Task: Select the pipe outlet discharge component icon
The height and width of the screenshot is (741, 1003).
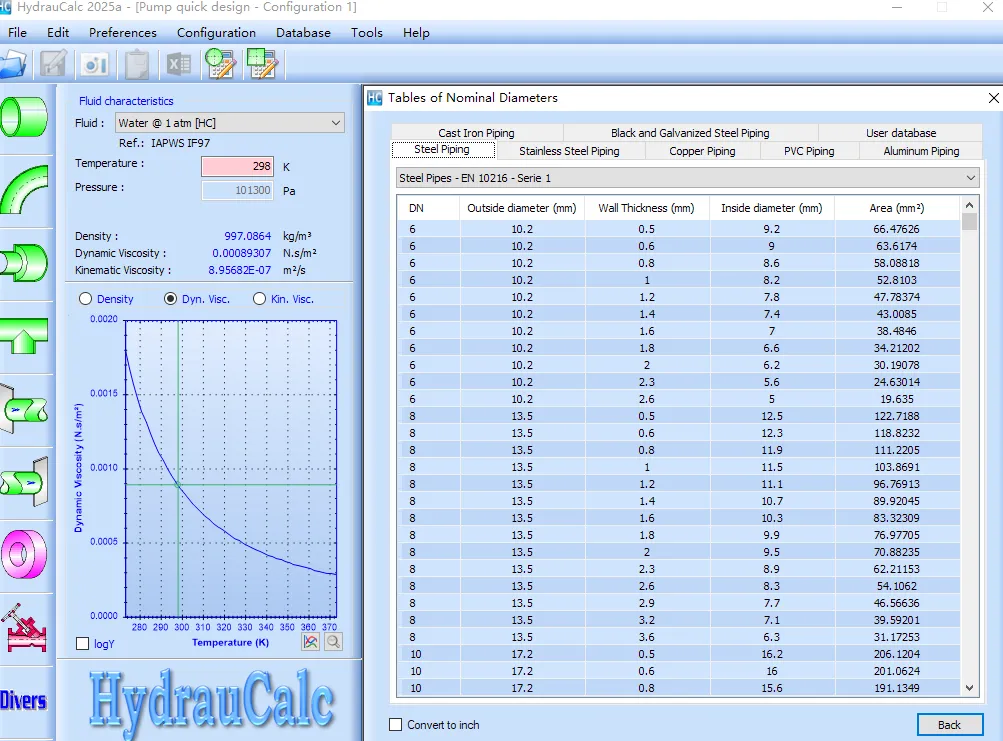Action: [24, 481]
